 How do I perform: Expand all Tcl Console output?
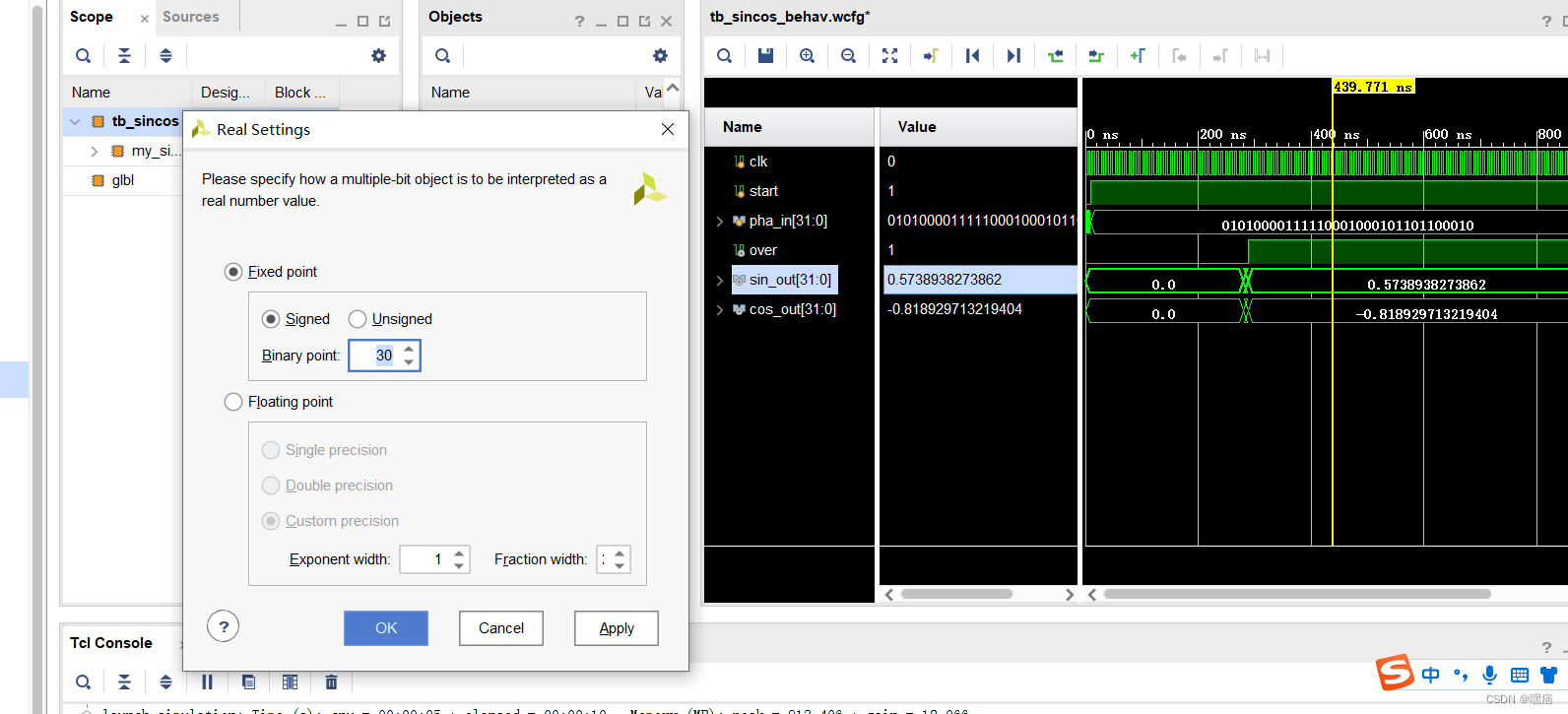click(x=165, y=682)
